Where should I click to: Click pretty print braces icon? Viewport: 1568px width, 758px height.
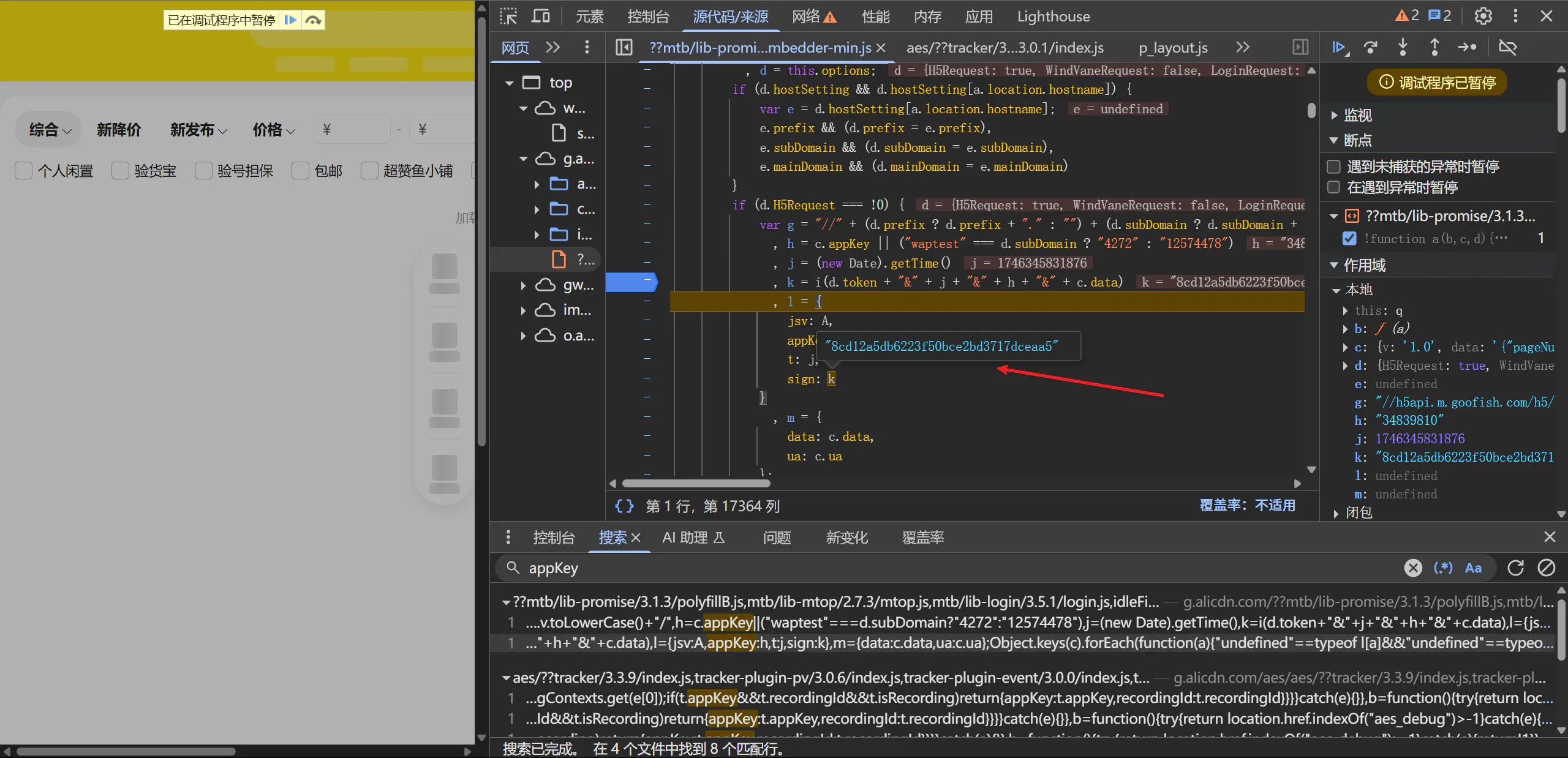pyautogui.click(x=624, y=506)
